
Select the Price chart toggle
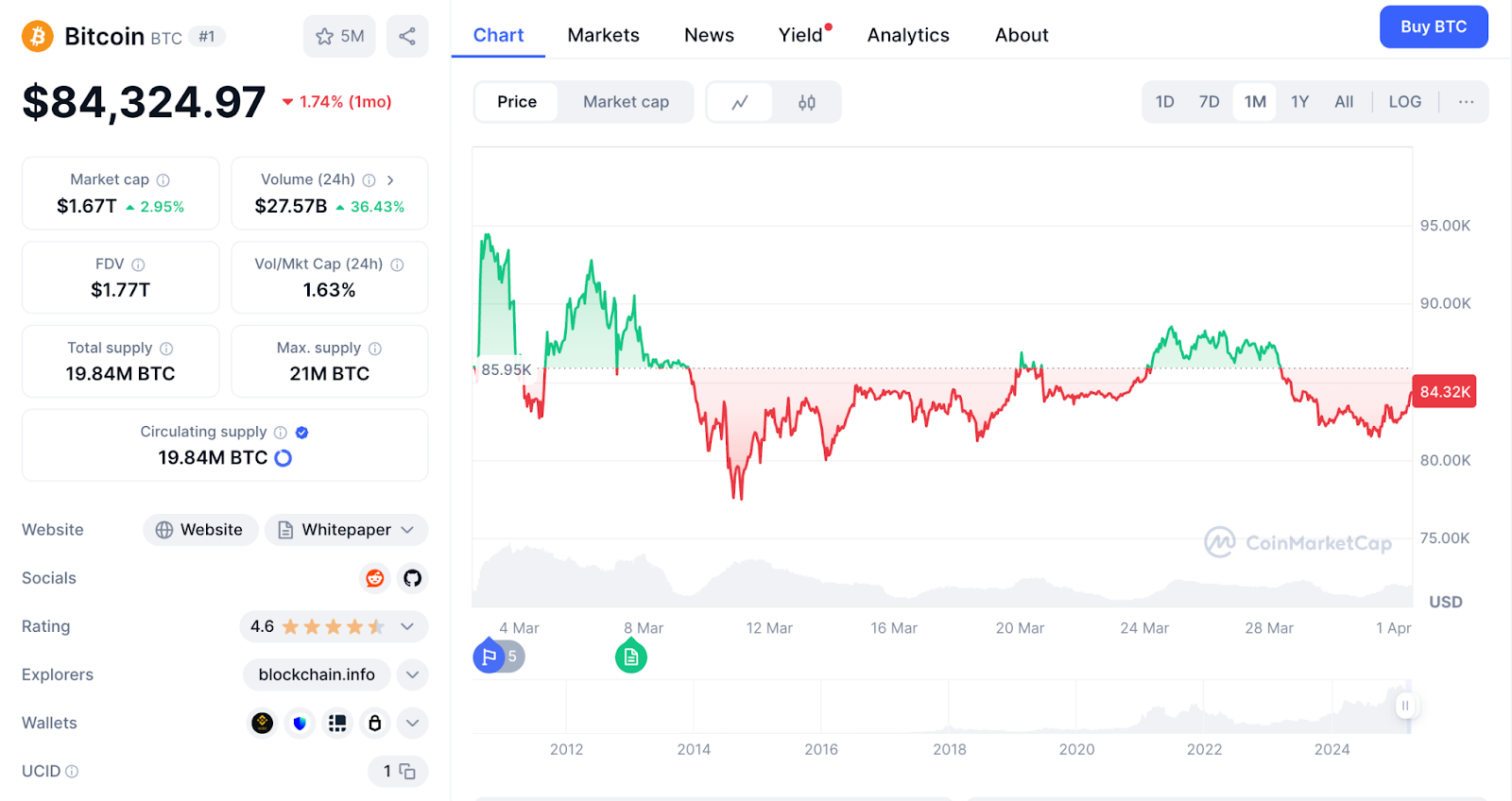pyautogui.click(x=517, y=102)
